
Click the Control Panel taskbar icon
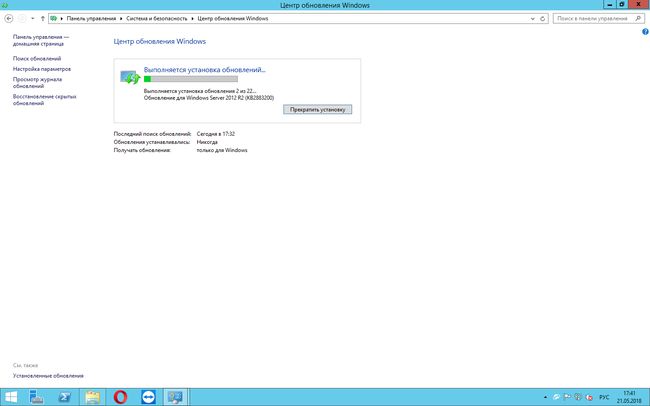pyautogui.click(x=176, y=397)
